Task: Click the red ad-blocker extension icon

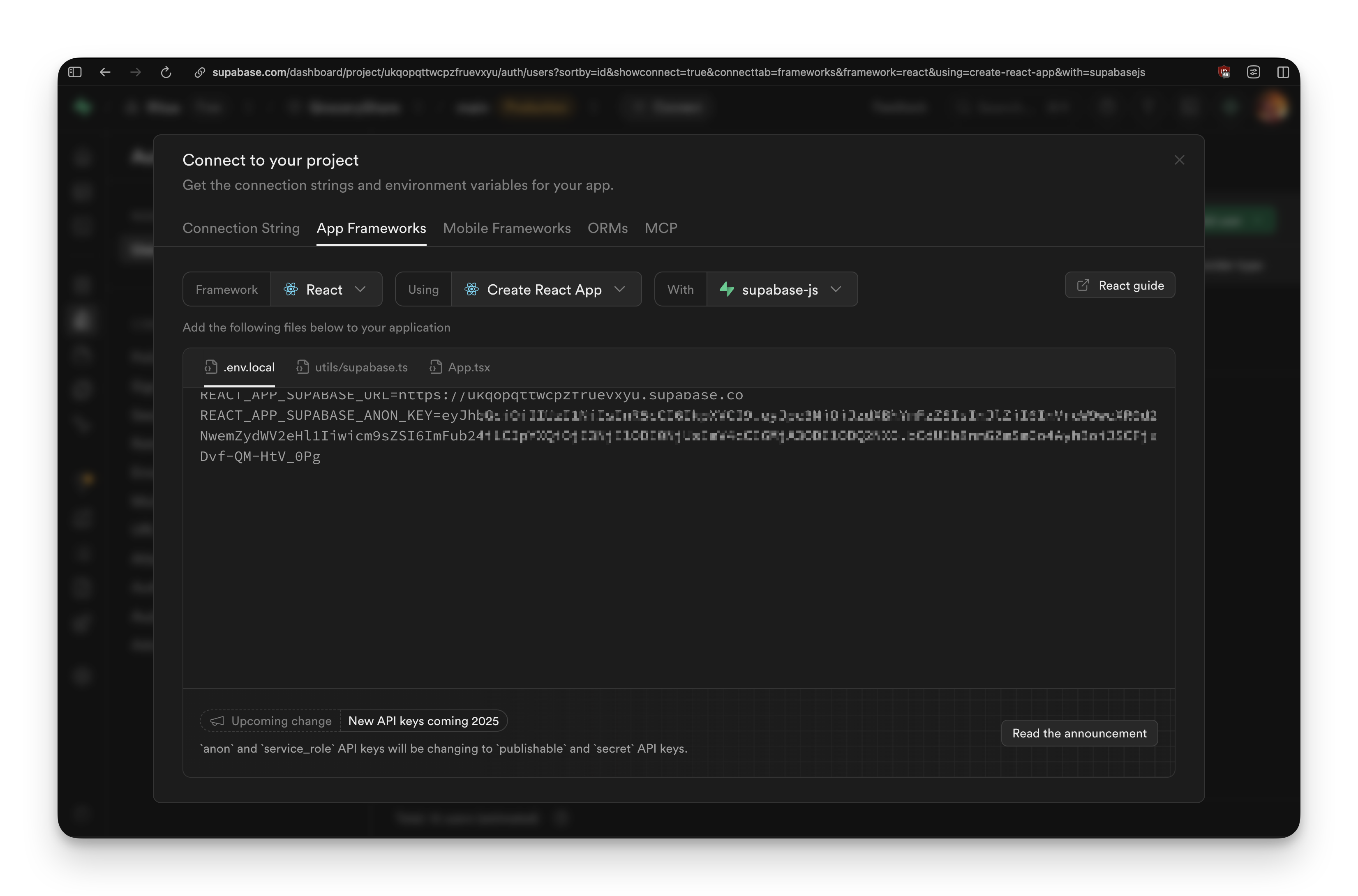Action: (1224, 72)
